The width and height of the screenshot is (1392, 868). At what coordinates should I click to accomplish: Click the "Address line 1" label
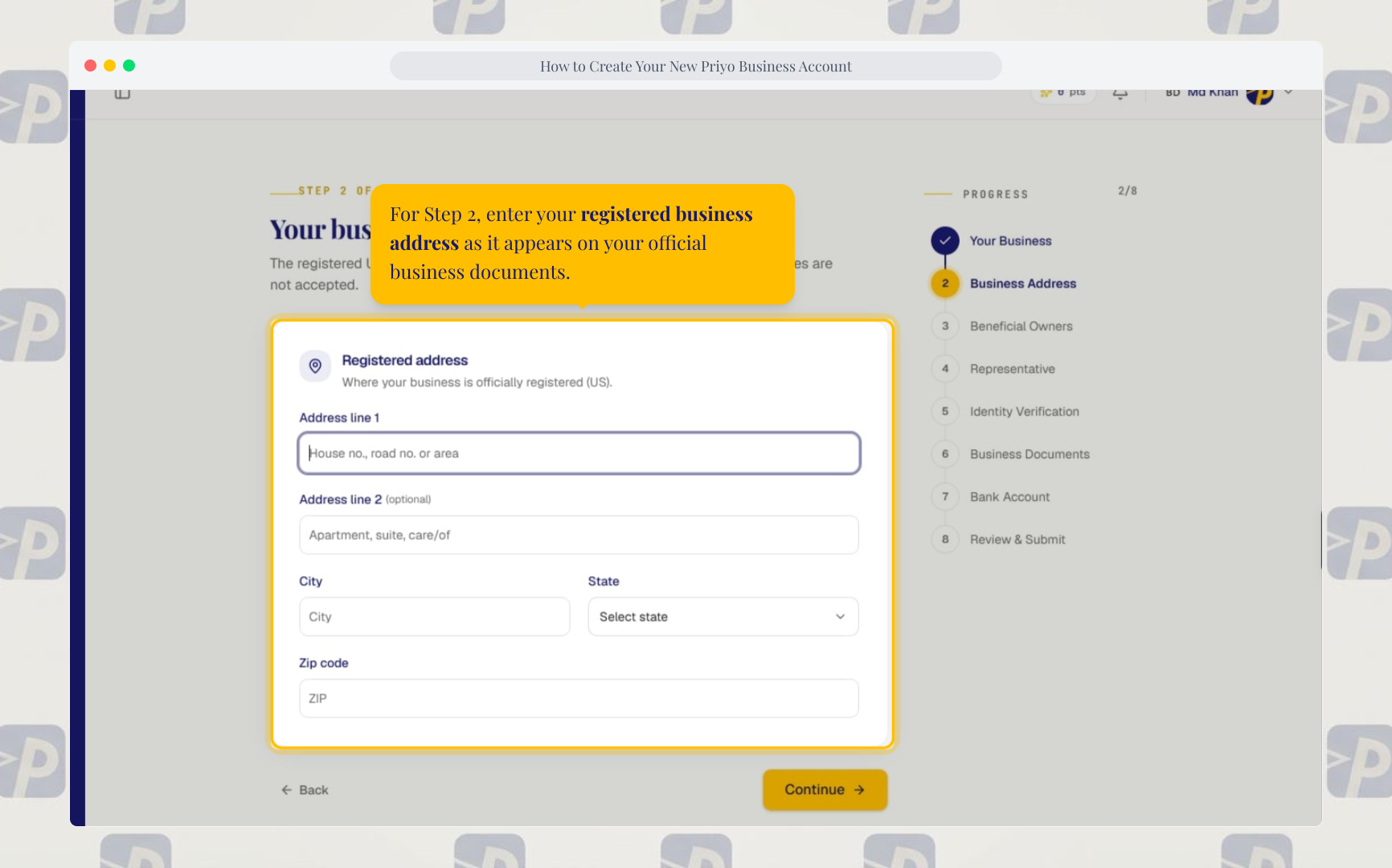click(x=339, y=418)
